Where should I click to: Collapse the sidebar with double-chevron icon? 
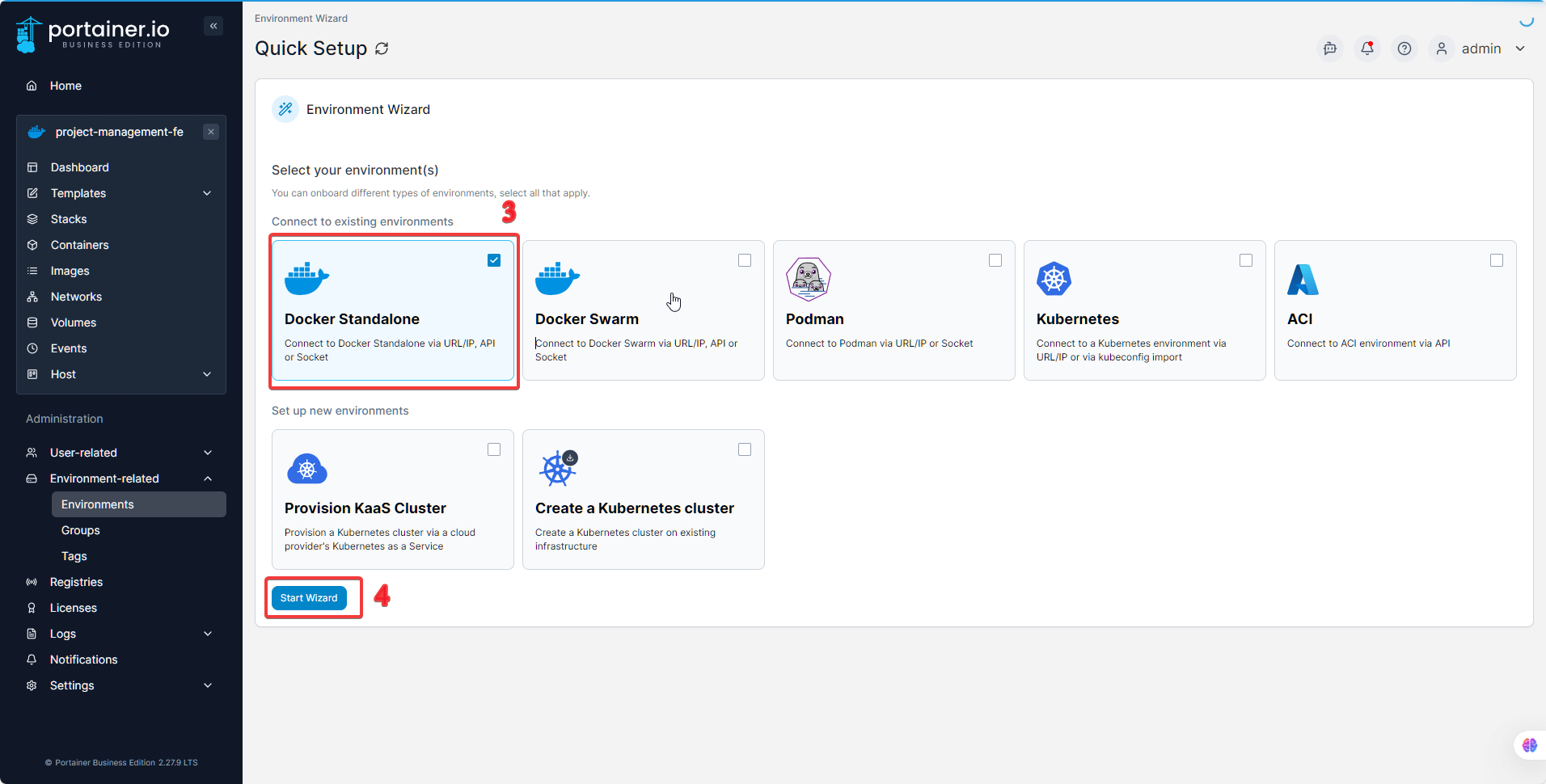pos(213,26)
